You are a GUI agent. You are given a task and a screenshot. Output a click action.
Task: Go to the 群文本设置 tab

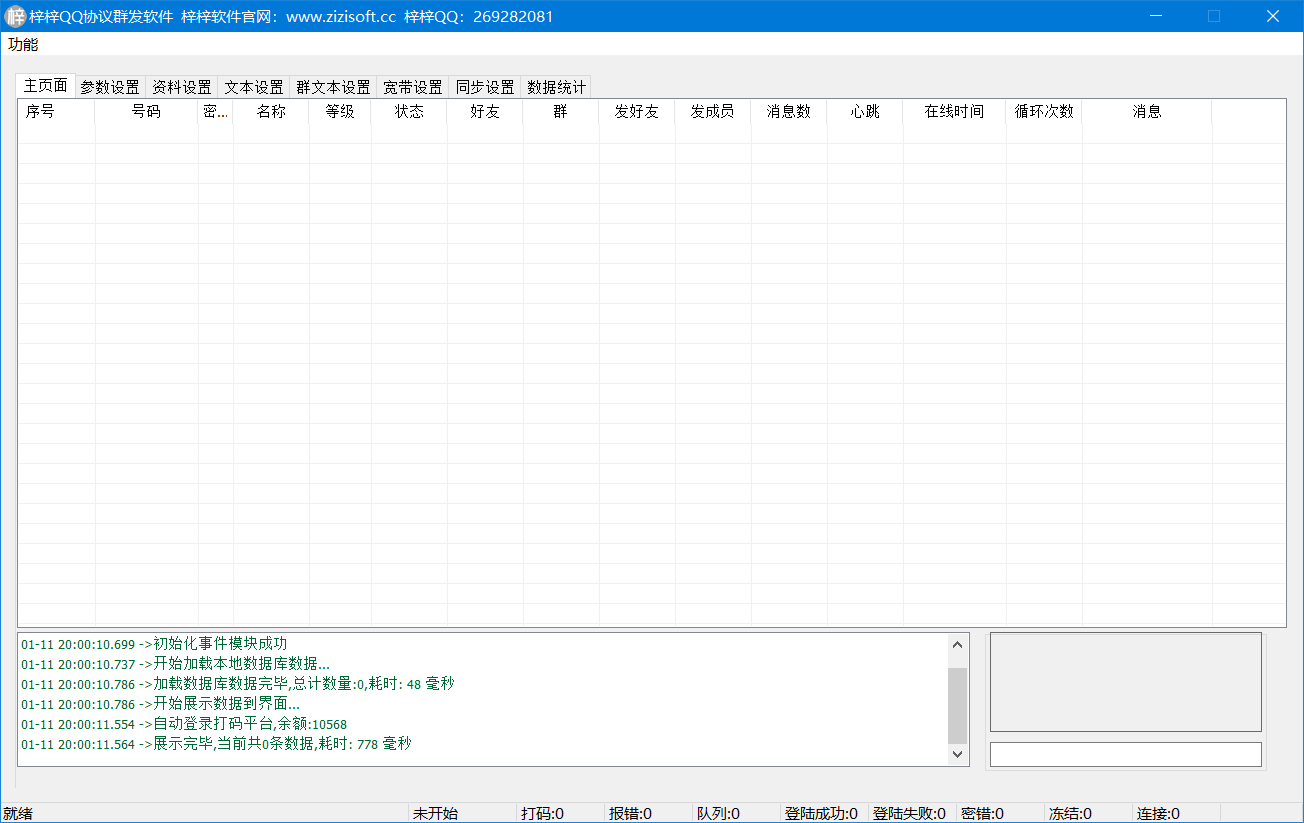[333, 87]
